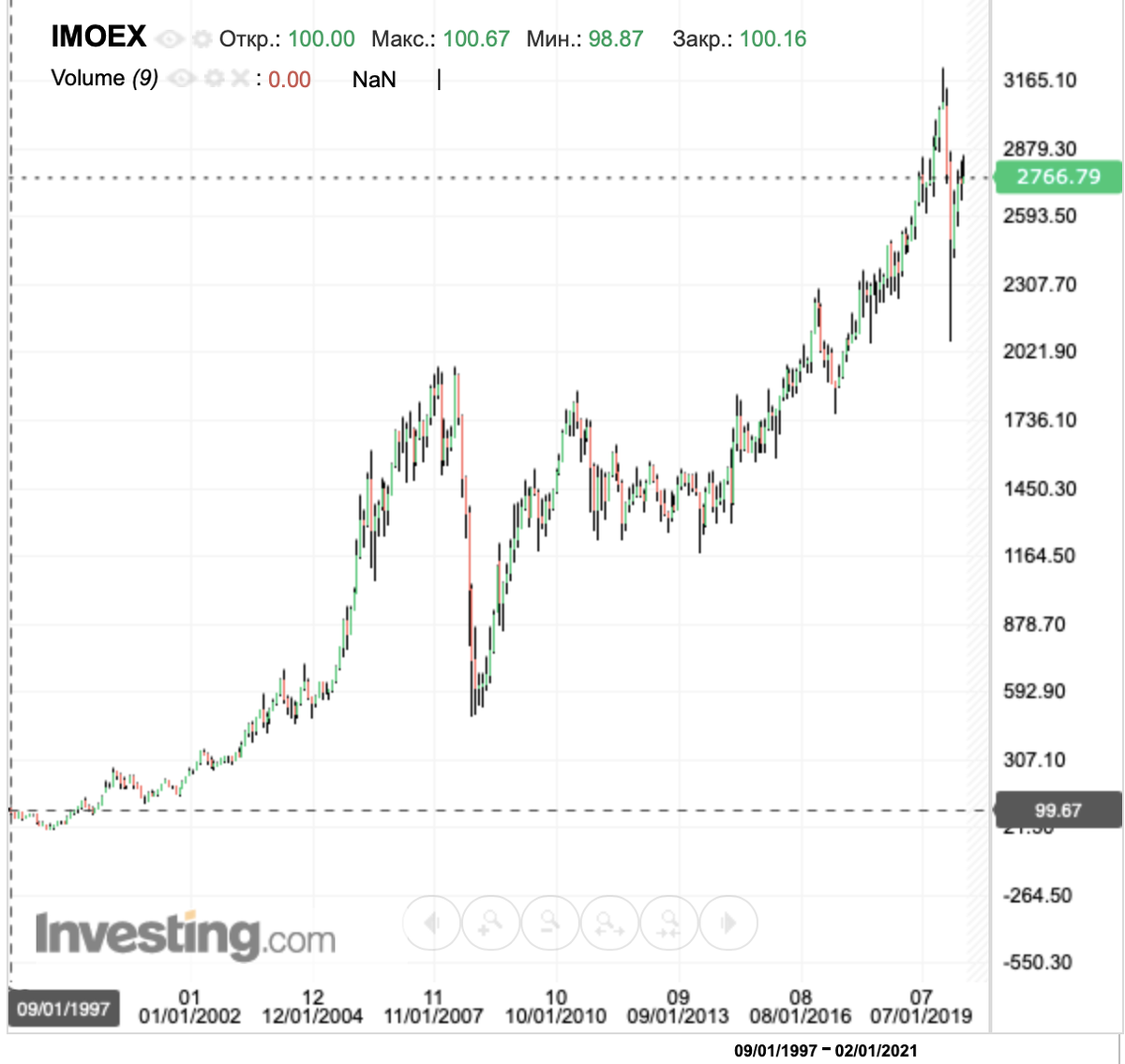Click the crosshair date label 09/01/1997
Image resolution: width=1125 pixels, height=1064 pixels.
click(x=64, y=1010)
